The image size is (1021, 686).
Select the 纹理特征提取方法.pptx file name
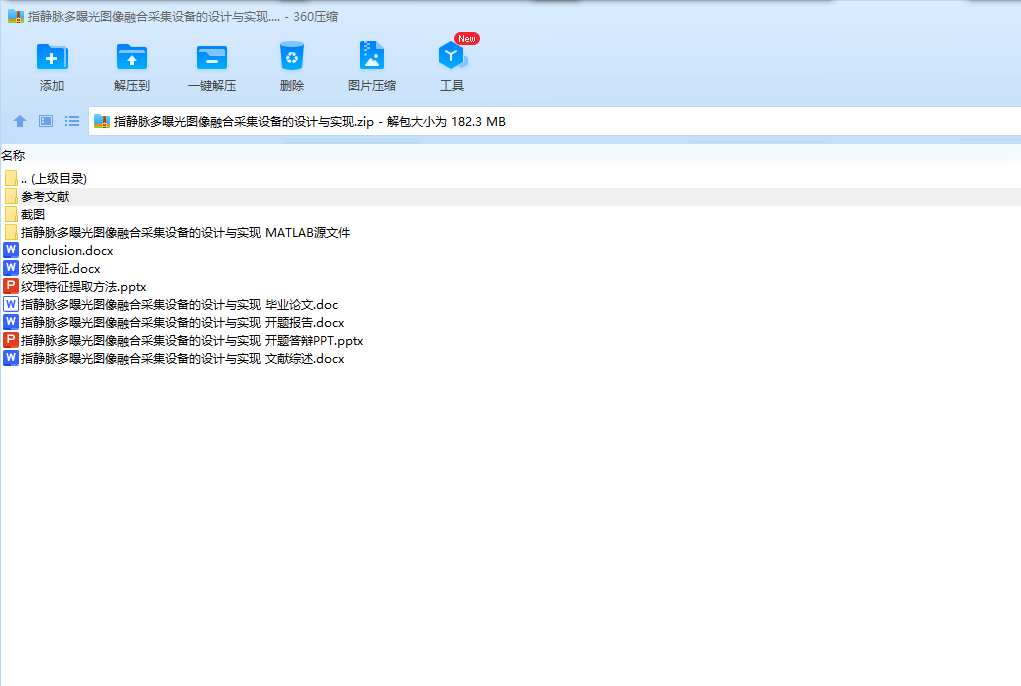click(83, 286)
